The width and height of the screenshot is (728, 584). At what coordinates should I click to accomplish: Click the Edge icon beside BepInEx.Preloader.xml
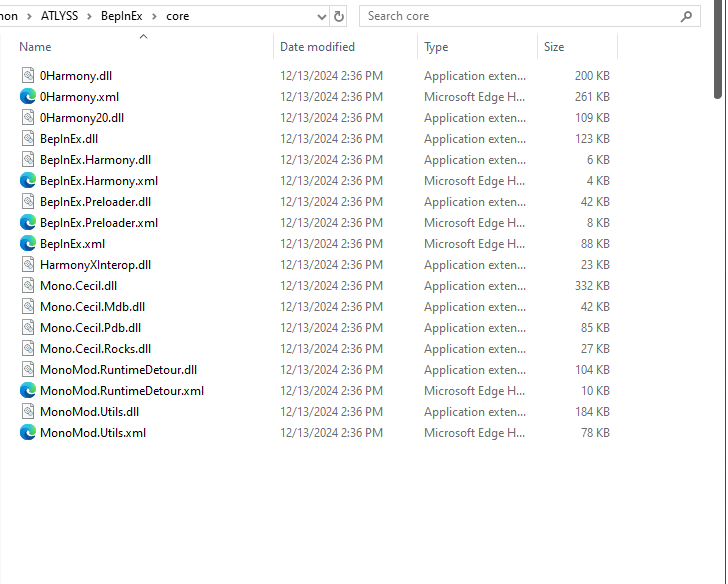(x=28, y=223)
